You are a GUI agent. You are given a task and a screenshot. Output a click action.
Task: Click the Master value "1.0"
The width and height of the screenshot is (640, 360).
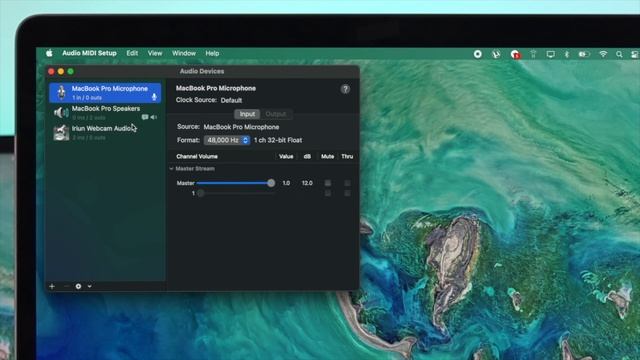tap(286, 183)
